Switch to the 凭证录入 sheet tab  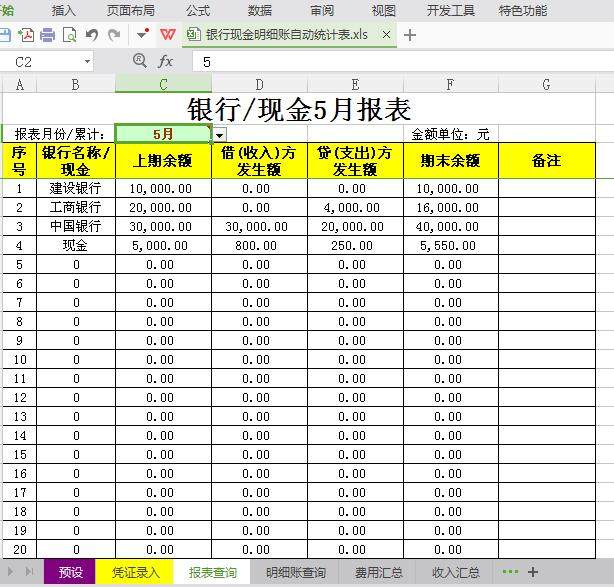(135, 572)
